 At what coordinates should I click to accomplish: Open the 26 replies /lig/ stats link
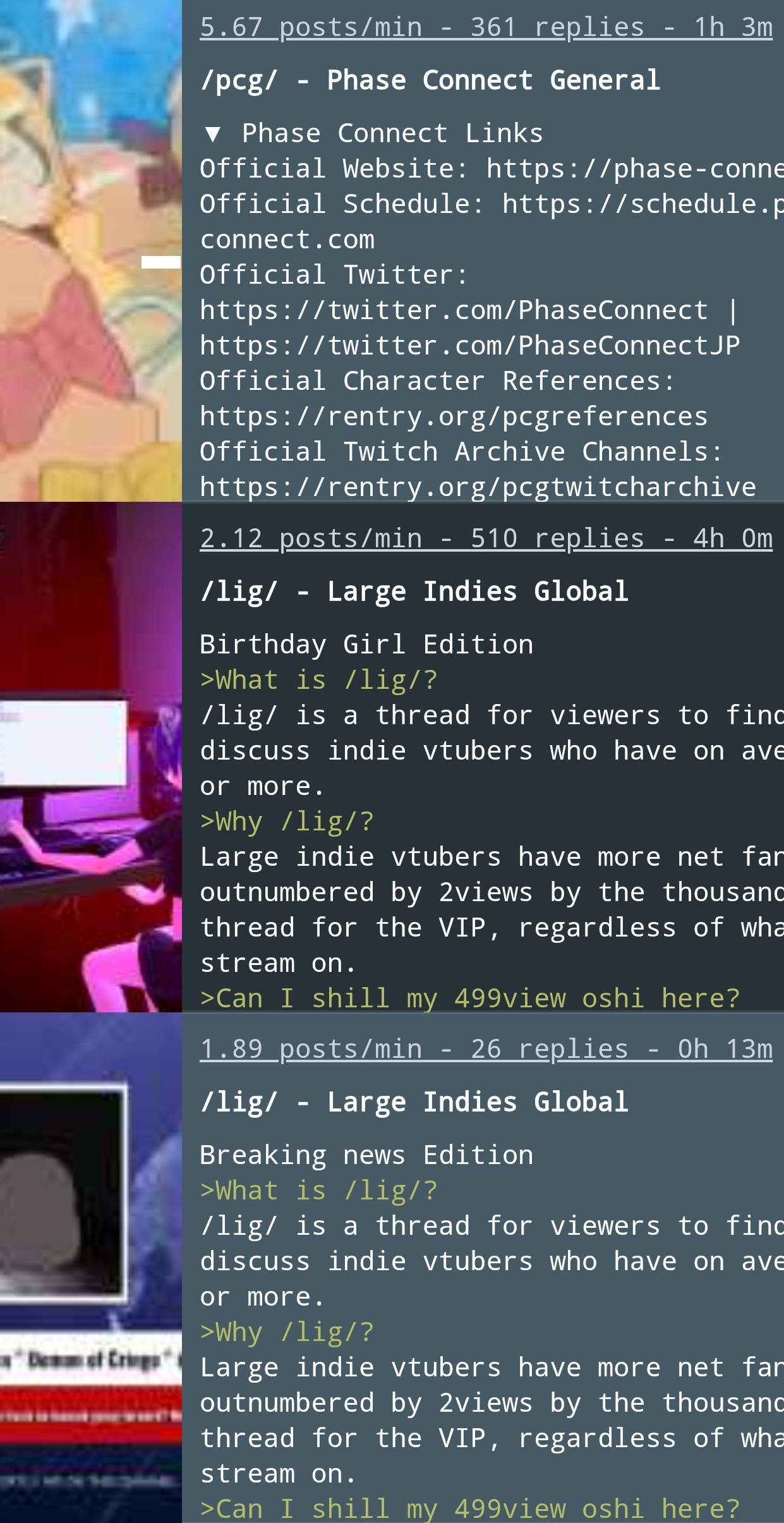click(486, 1049)
